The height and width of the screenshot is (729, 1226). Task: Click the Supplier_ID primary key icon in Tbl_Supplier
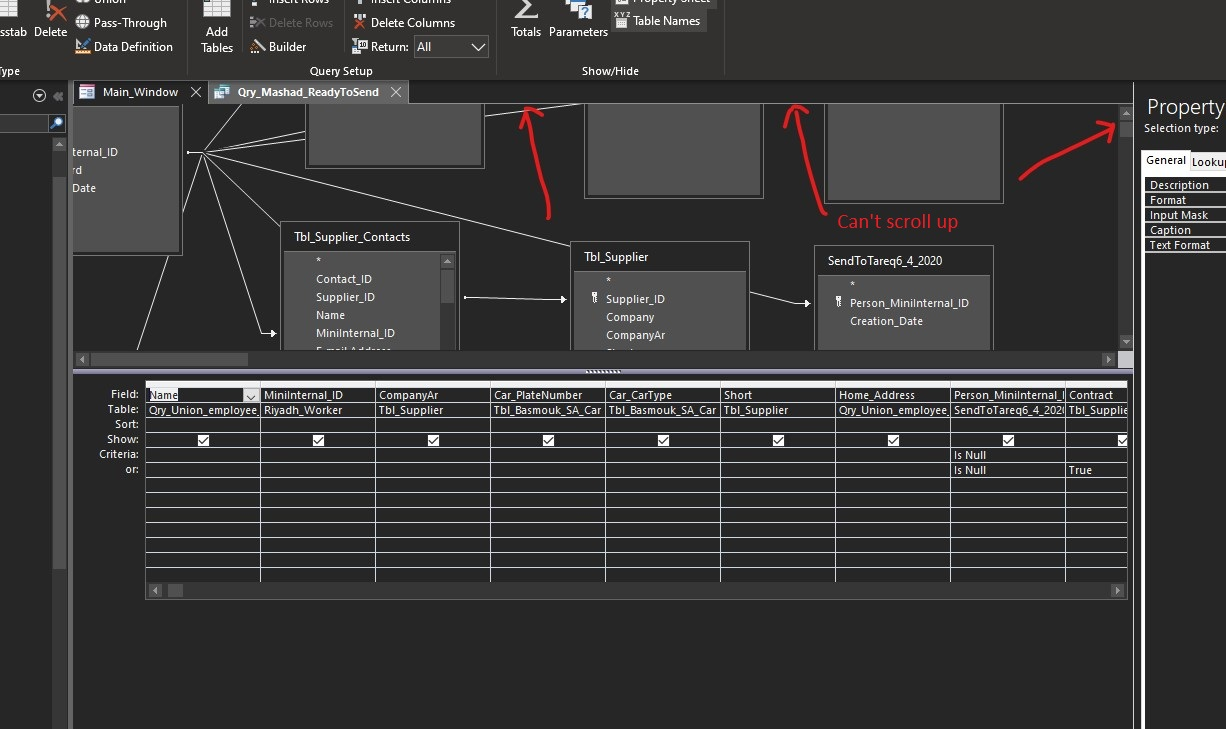click(x=595, y=299)
